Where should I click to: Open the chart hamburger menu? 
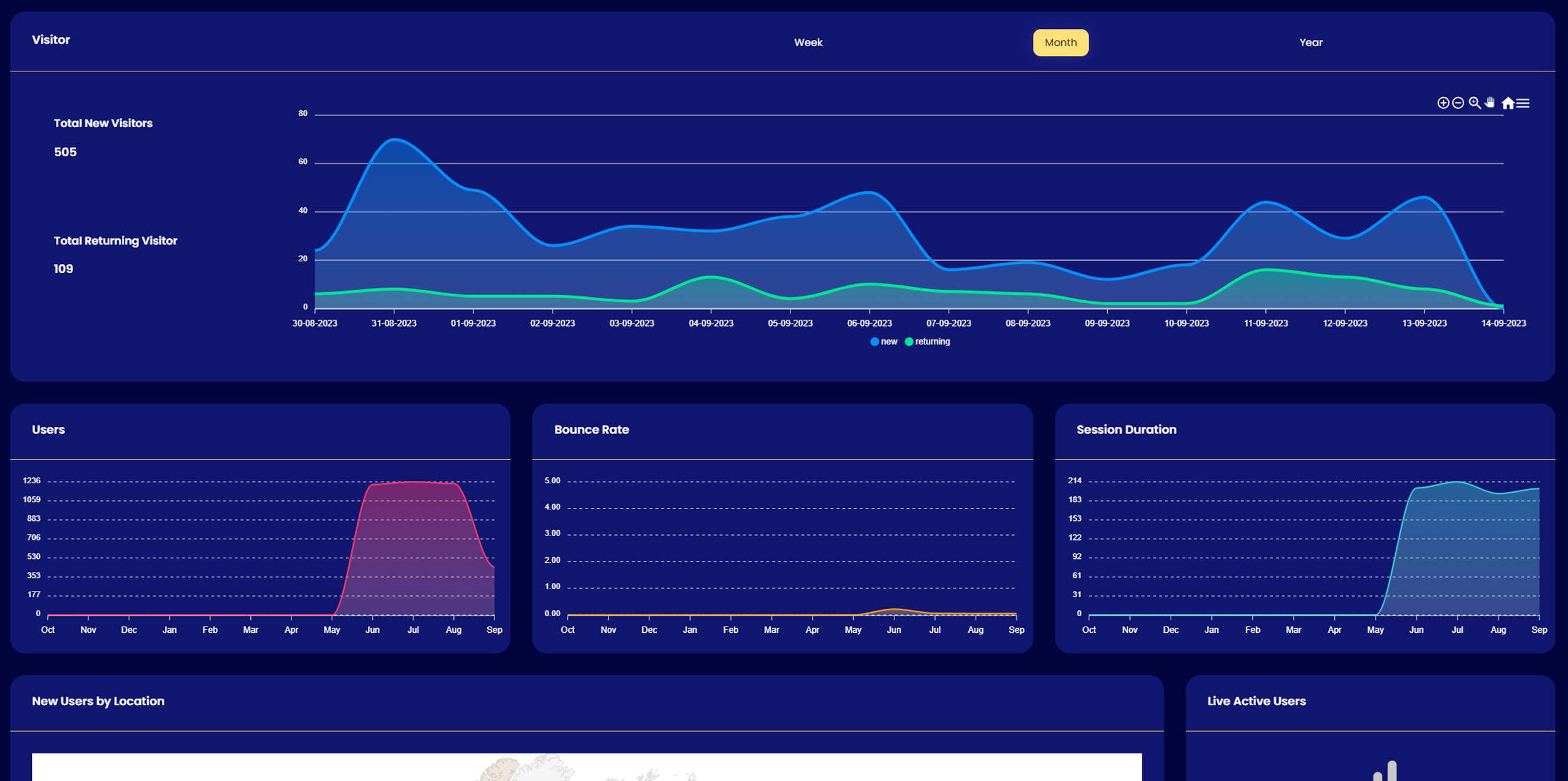click(1522, 103)
